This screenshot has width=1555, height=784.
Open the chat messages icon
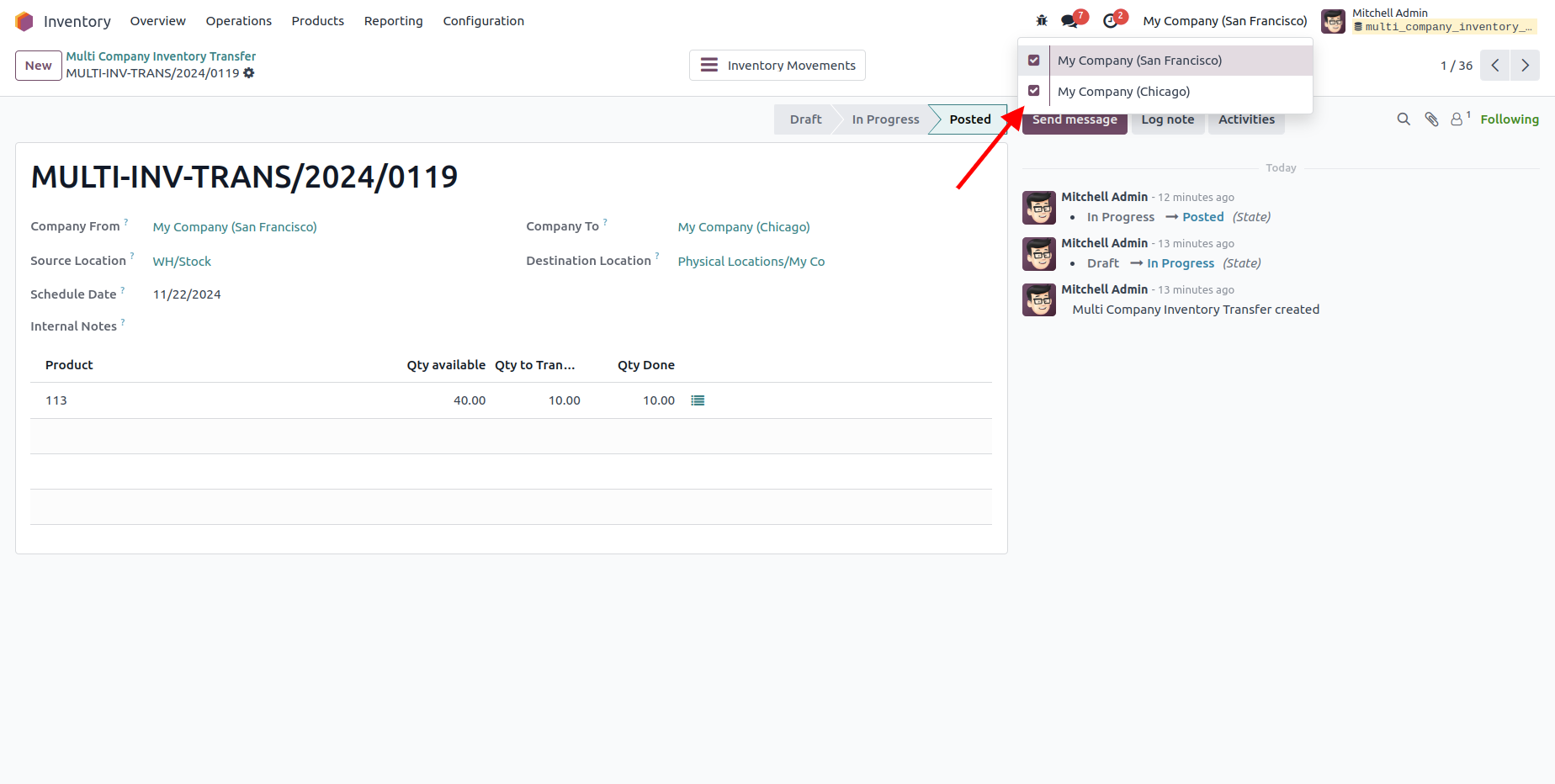point(1069,21)
